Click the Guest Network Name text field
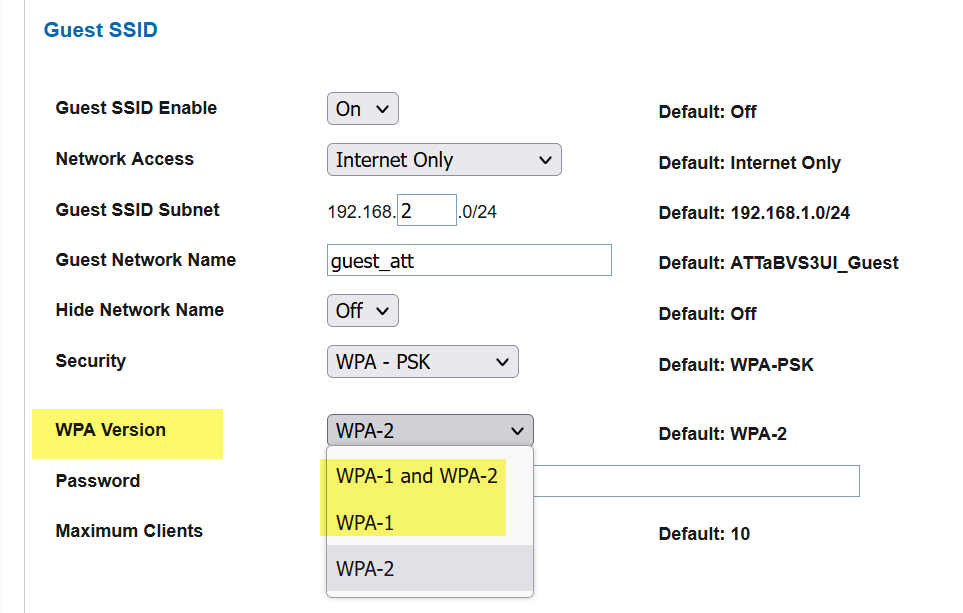Image resolution: width=963 pixels, height=613 pixels. 469,260
